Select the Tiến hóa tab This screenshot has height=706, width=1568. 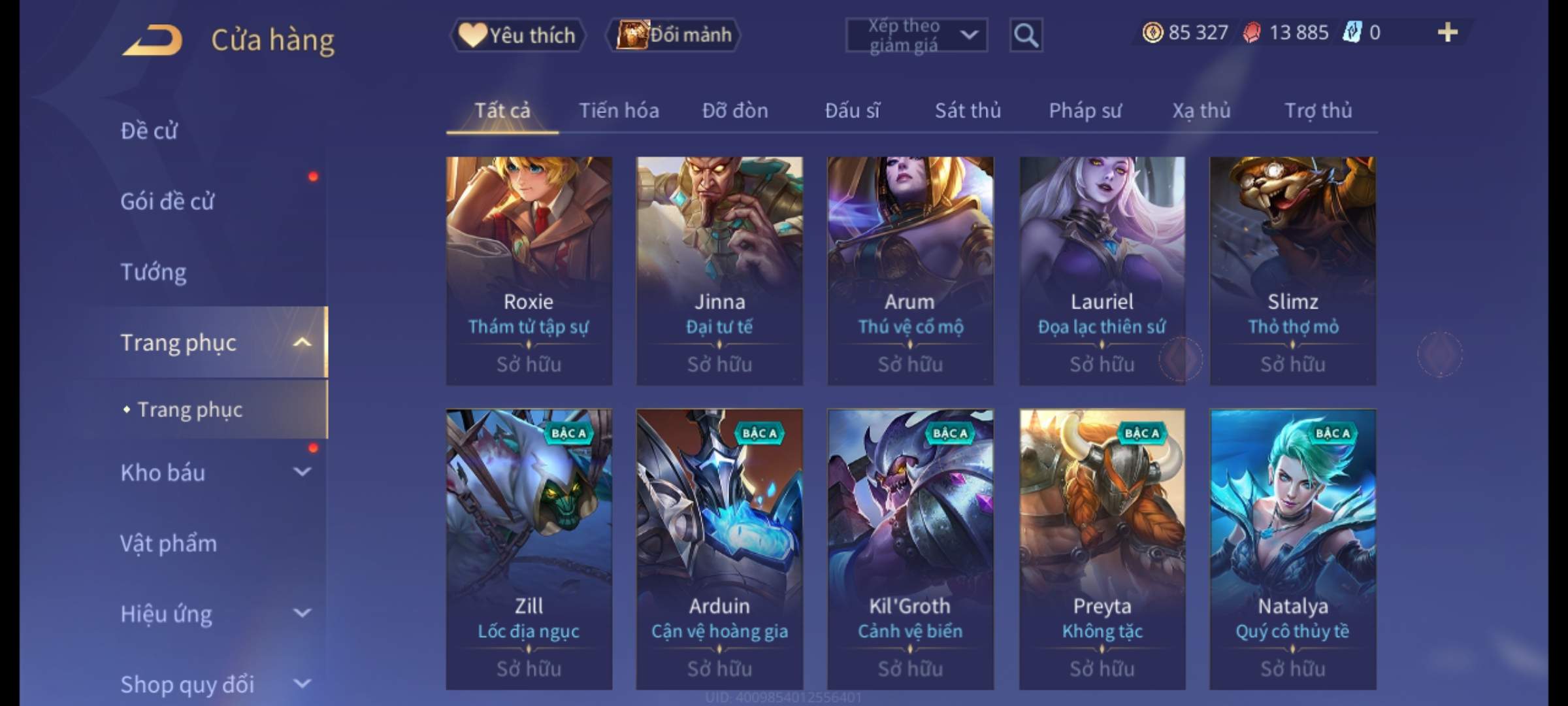pyautogui.click(x=619, y=110)
